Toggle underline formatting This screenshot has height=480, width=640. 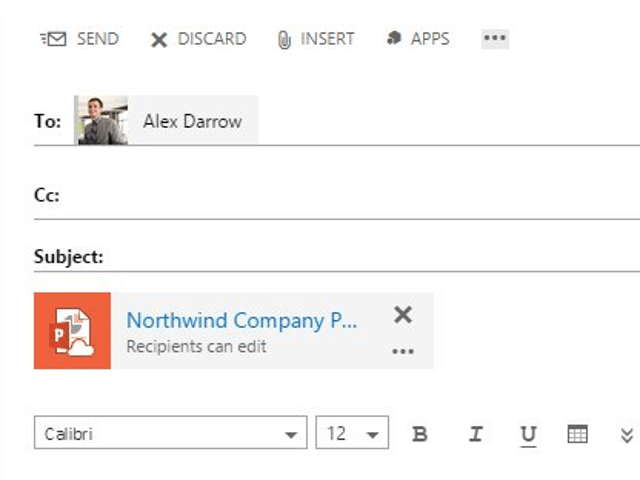click(529, 435)
